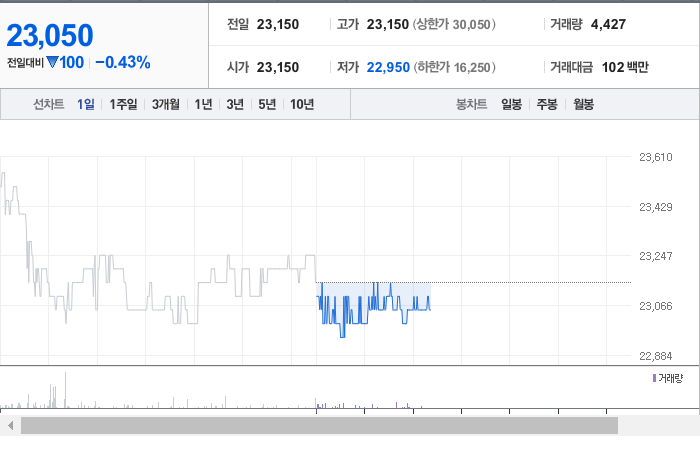This screenshot has height=450, width=700.
Task: Open the 주봉 candlestick chart
Action: pos(547,104)
